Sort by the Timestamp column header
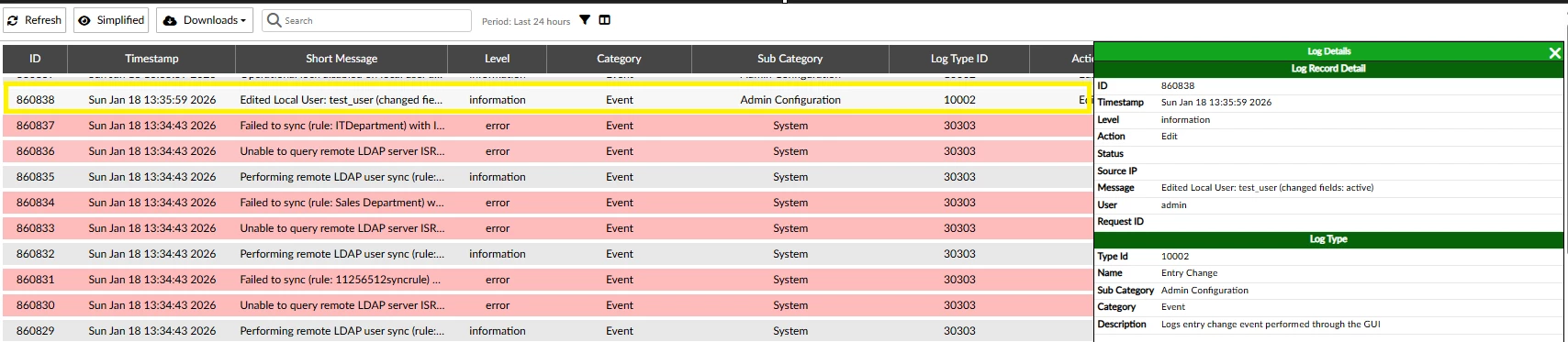Screen dimensions: 1568x342 (151, 59)
